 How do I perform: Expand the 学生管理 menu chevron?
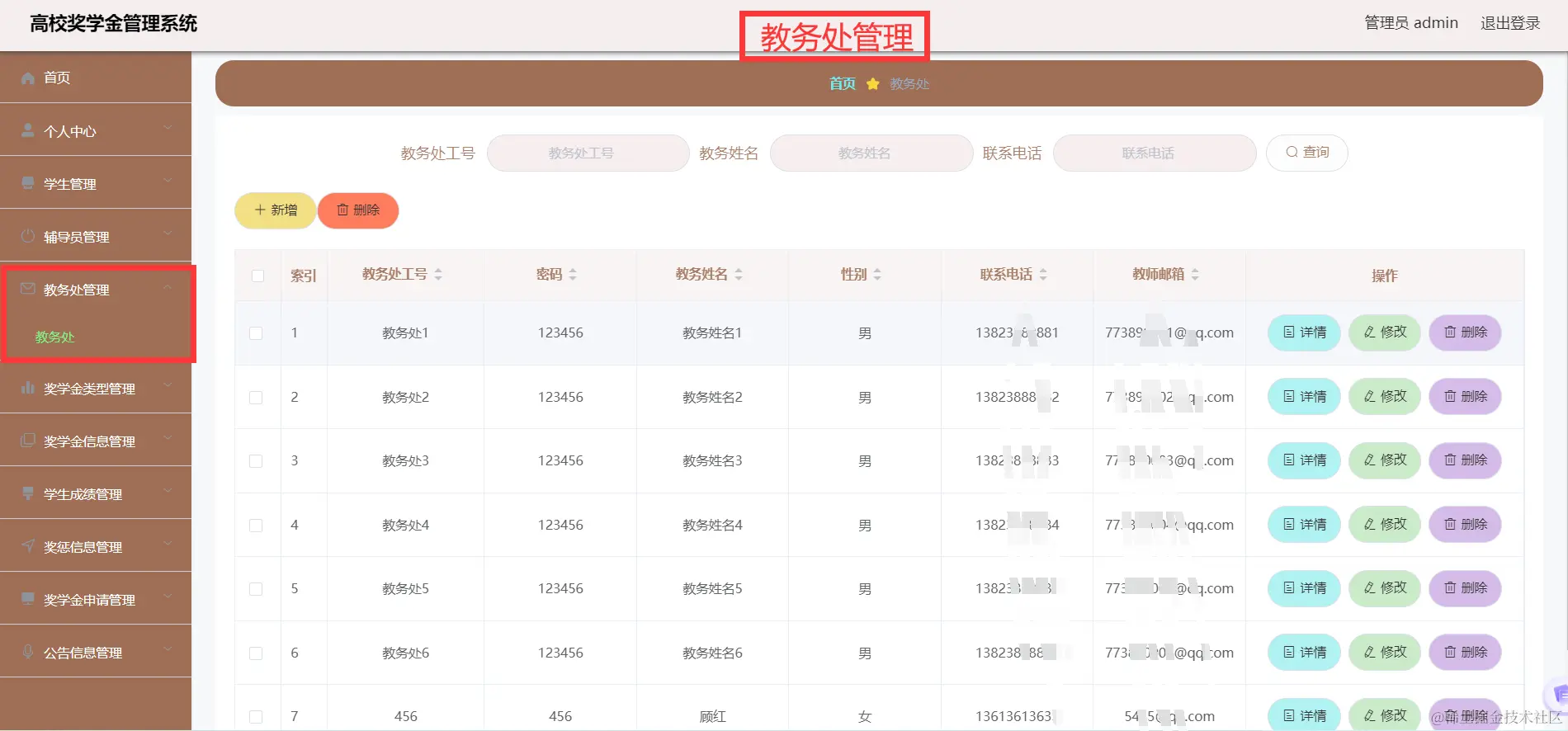tap(168, 181)
